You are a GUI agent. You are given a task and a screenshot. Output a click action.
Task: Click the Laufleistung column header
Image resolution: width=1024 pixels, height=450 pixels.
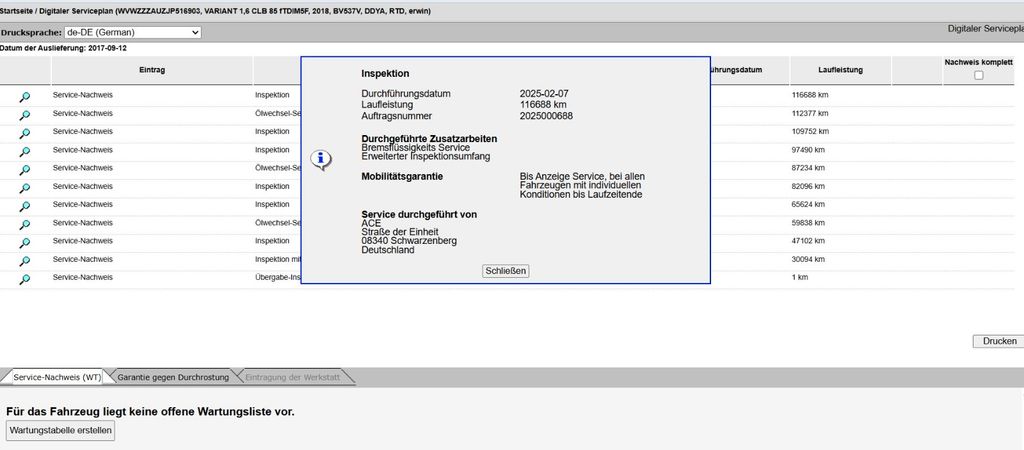pos(840,70)
